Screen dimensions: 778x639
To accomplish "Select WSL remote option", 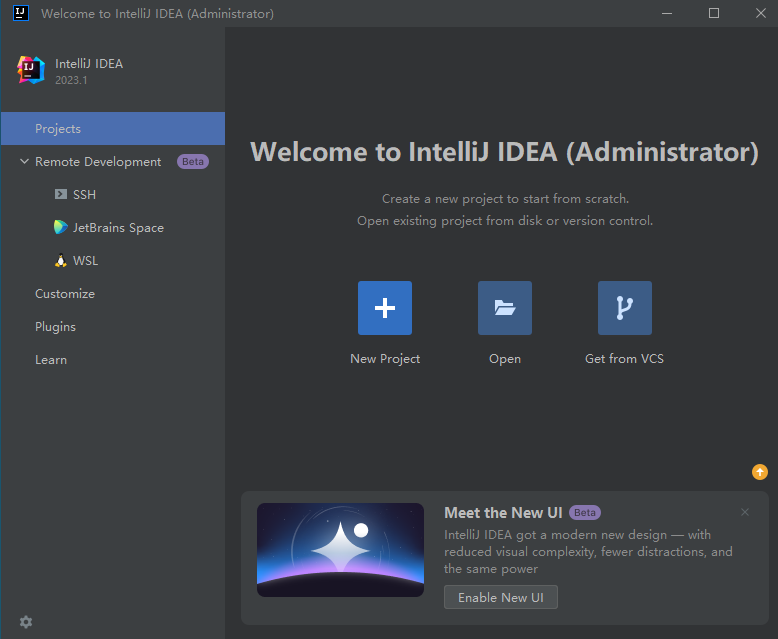I will click(113, 260).
